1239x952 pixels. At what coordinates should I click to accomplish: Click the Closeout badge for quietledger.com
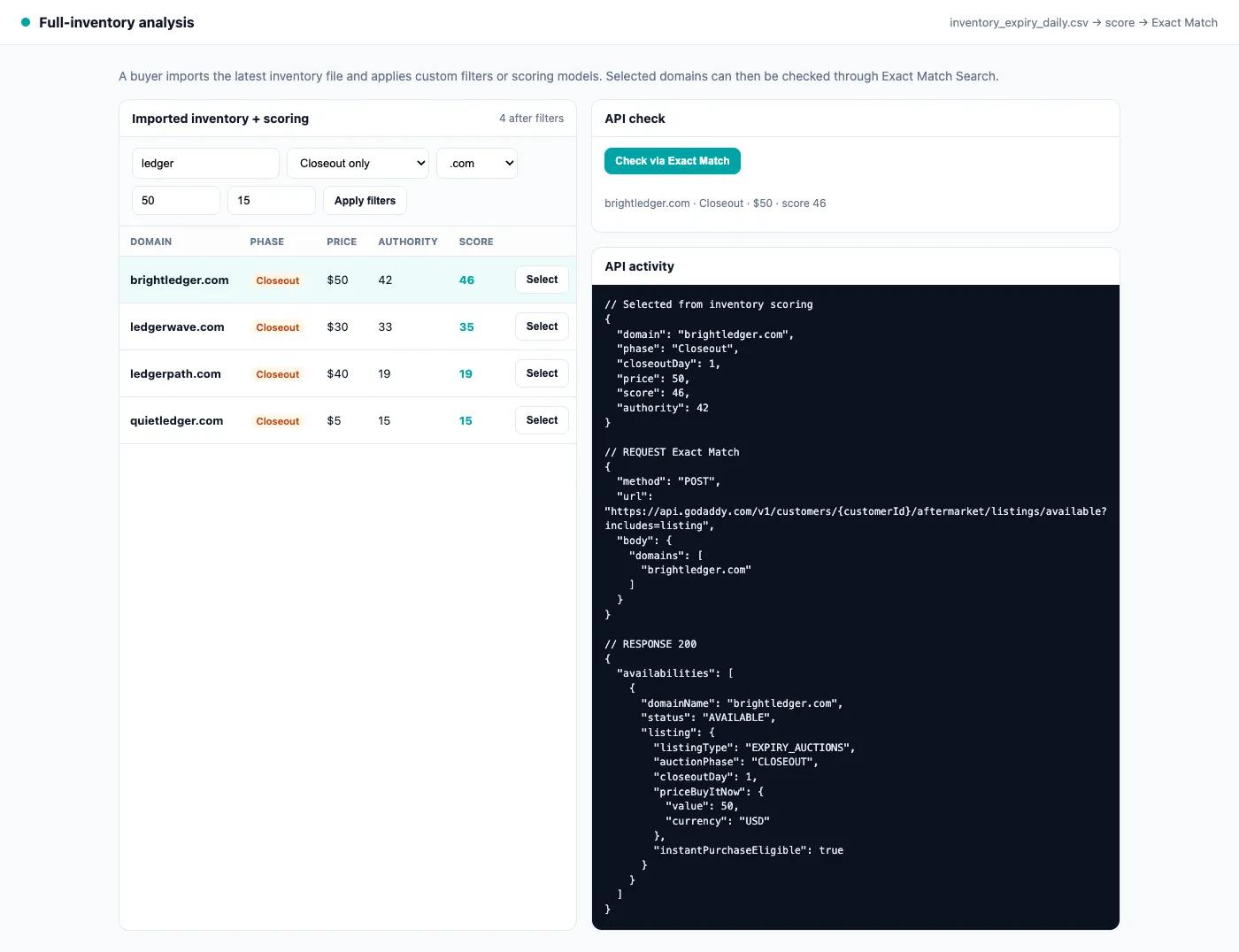click(278, 421)
